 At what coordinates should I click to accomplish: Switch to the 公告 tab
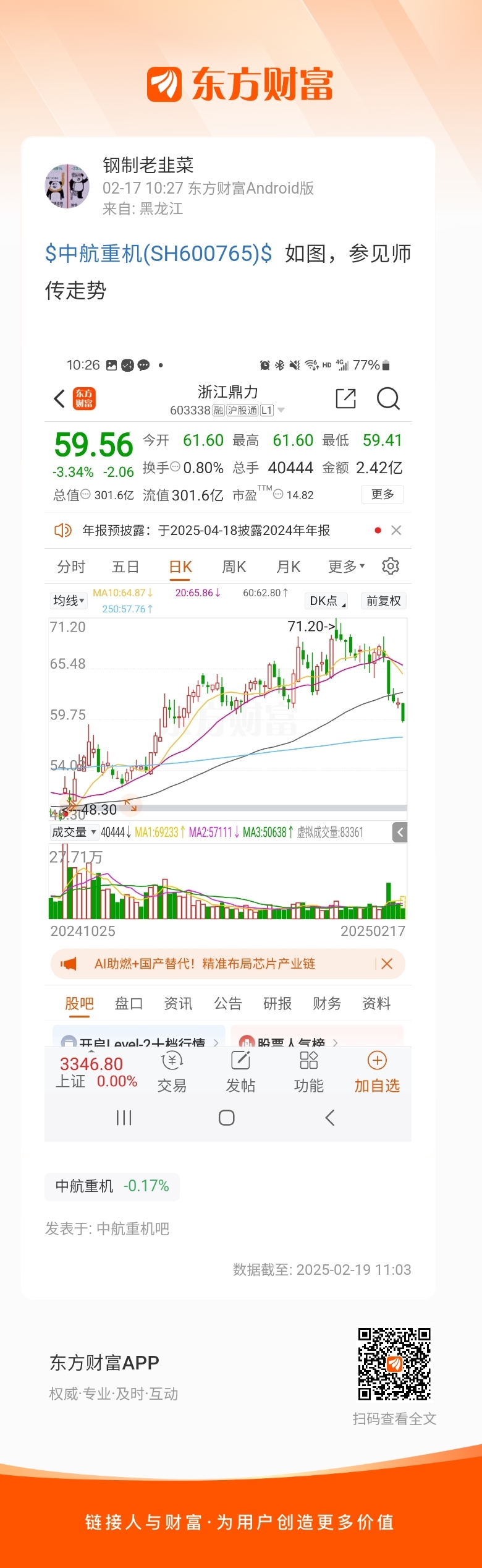[x=228, y=1003]
